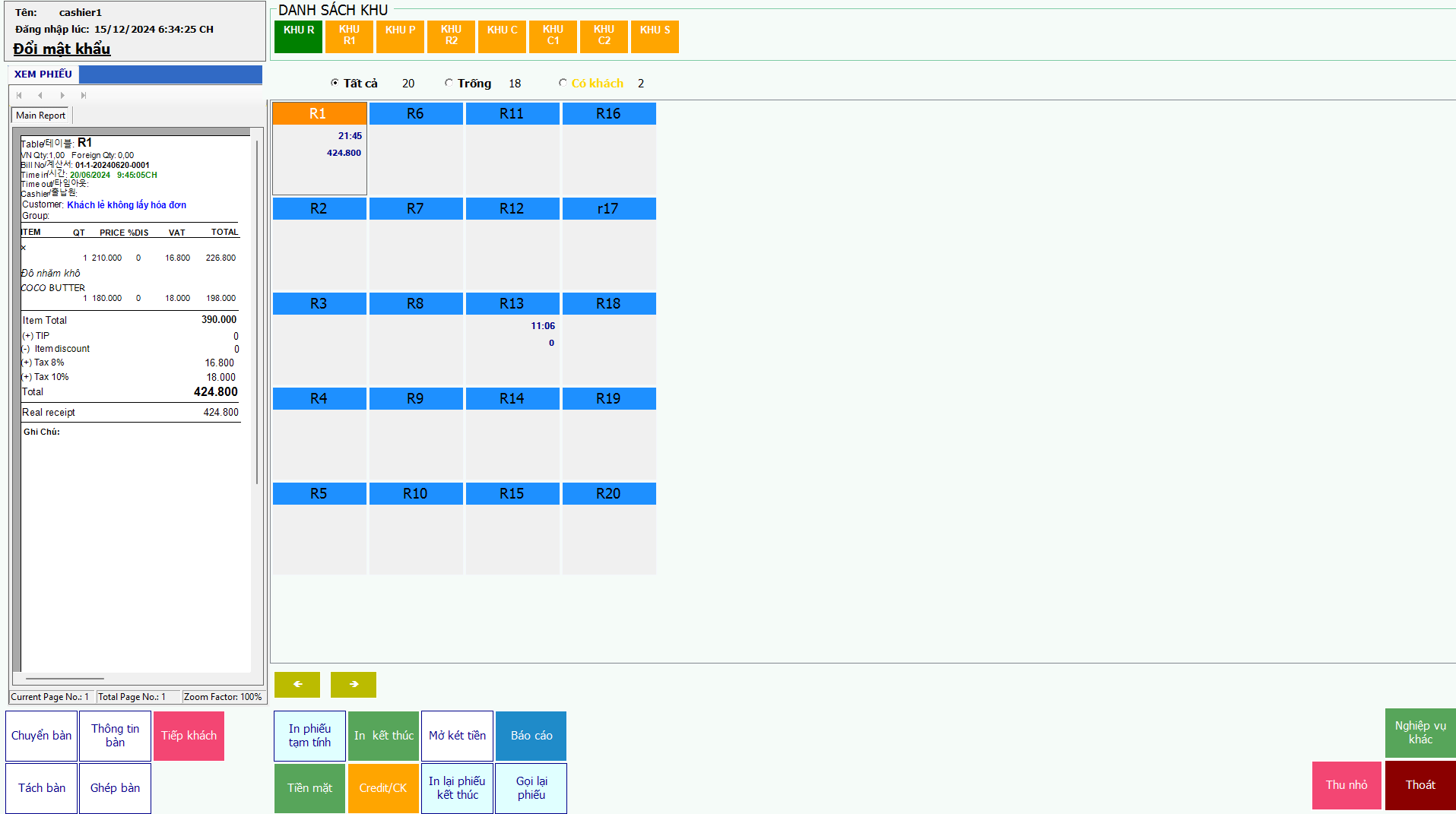Select table R9
The image size is (1456, 814).
point(416,433)
